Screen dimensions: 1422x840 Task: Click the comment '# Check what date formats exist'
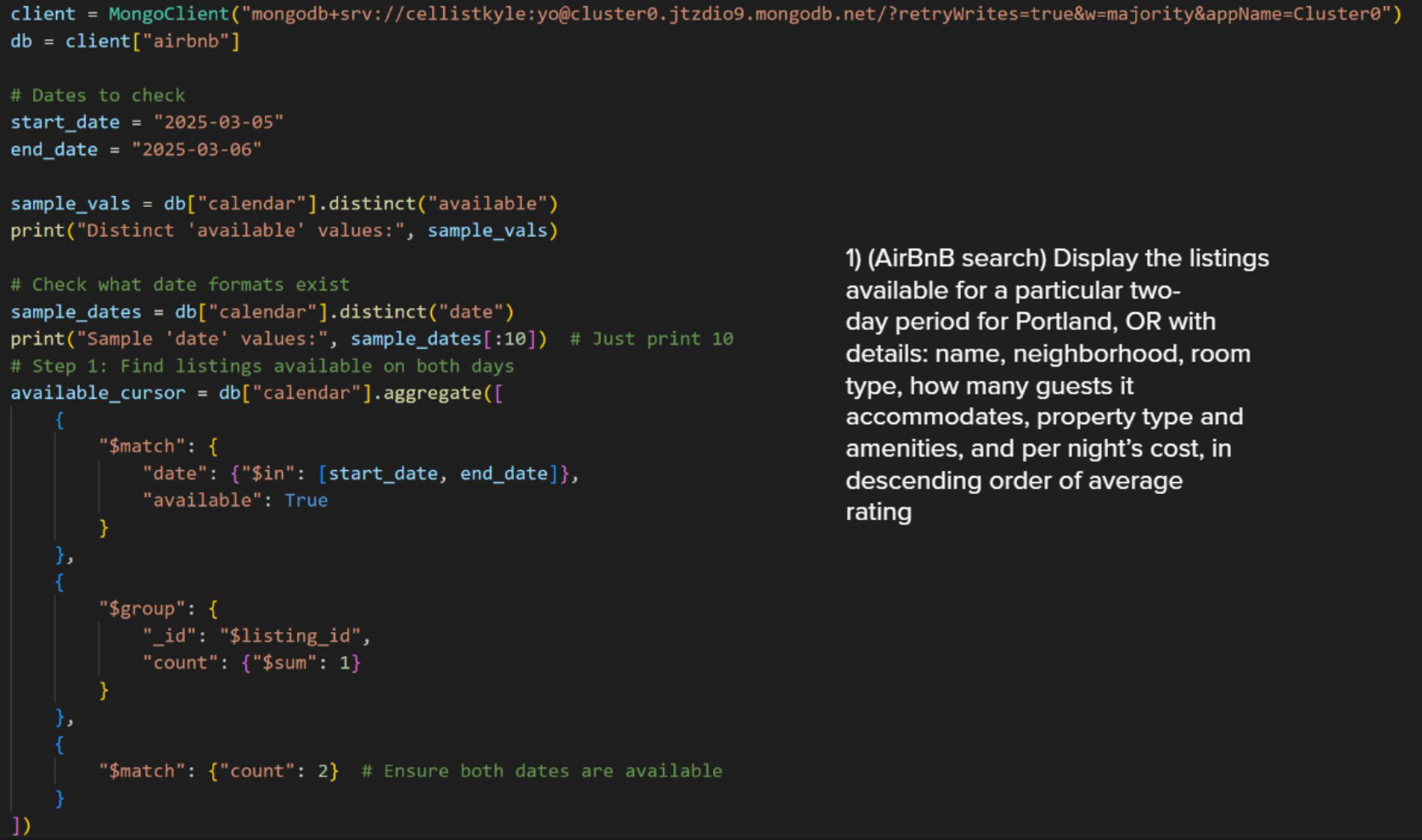(178, 284)
